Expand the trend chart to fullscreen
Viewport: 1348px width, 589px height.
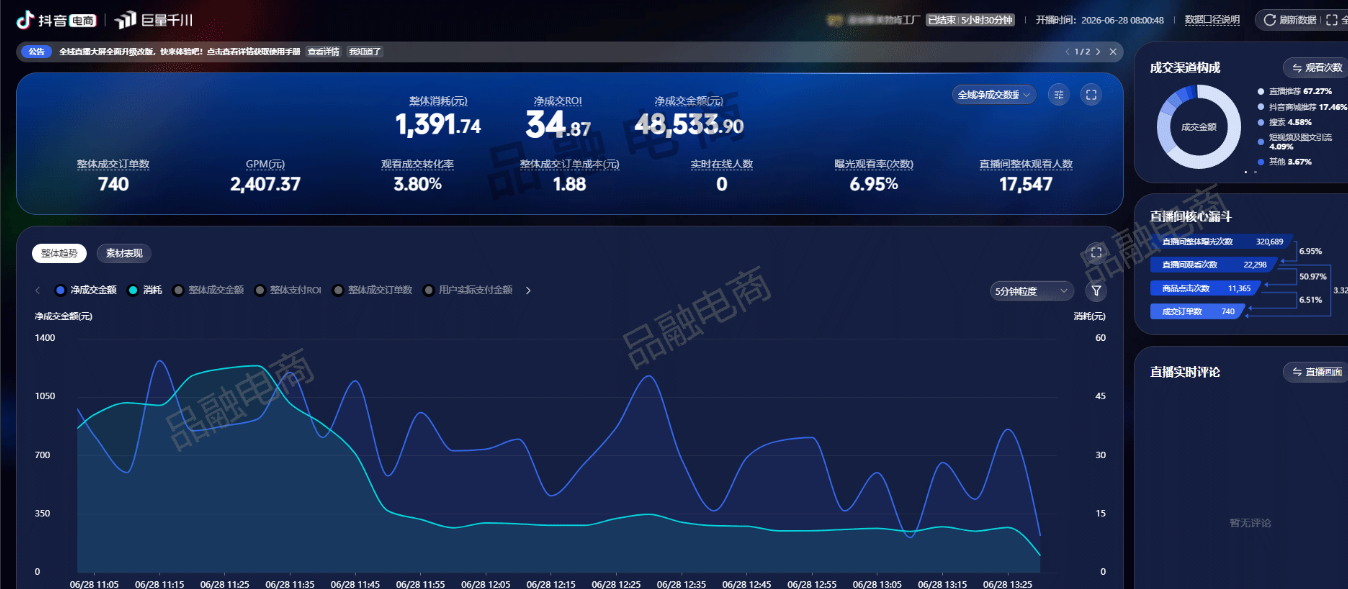point(1096,253)
